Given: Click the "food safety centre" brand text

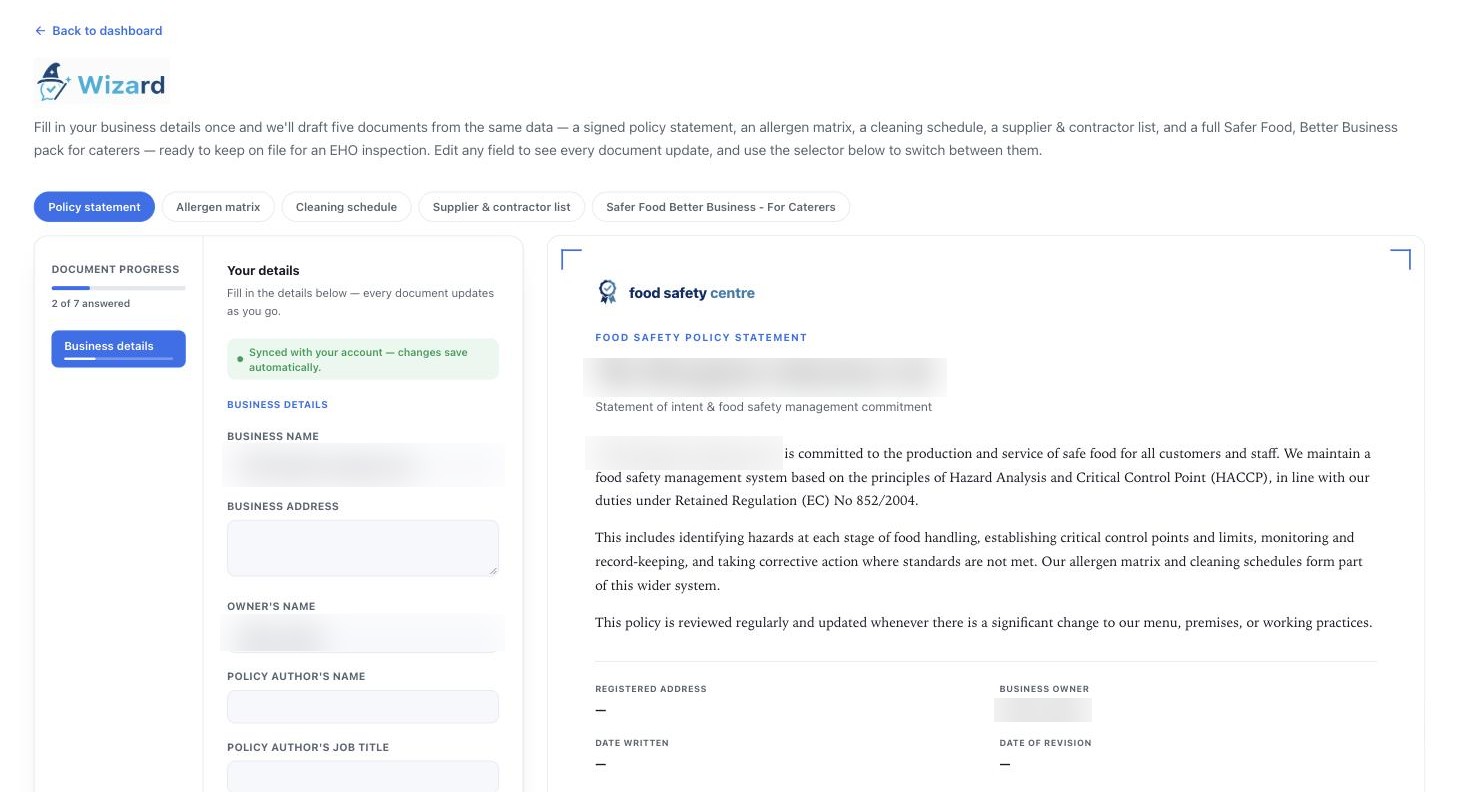Looking at the screenshot, I should tap(692, 293).
